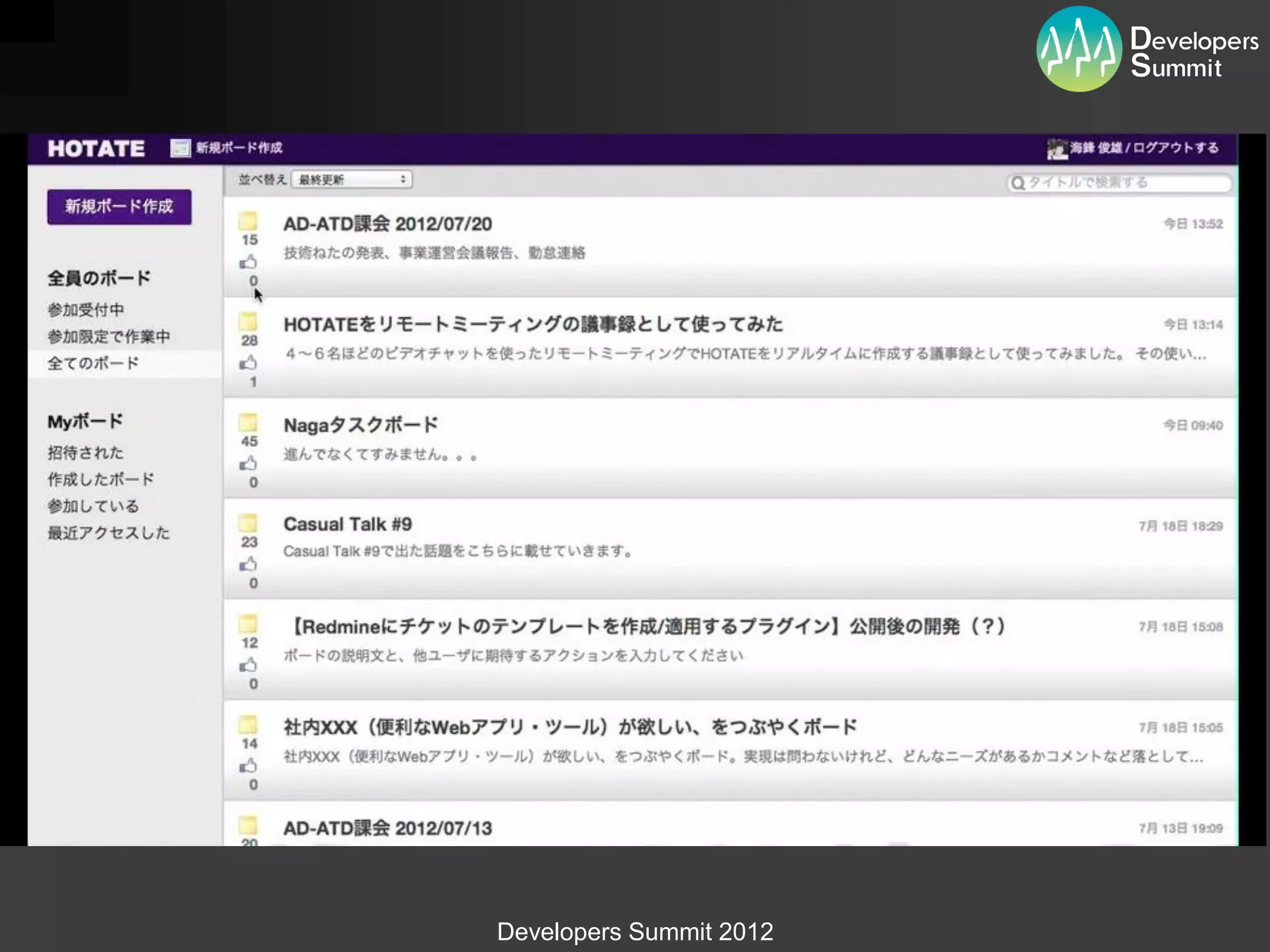The width and height of the screenshot is (1270, 952).
Task: Select 参加限定で作業中 in sidebar
Action: [109, 337]
